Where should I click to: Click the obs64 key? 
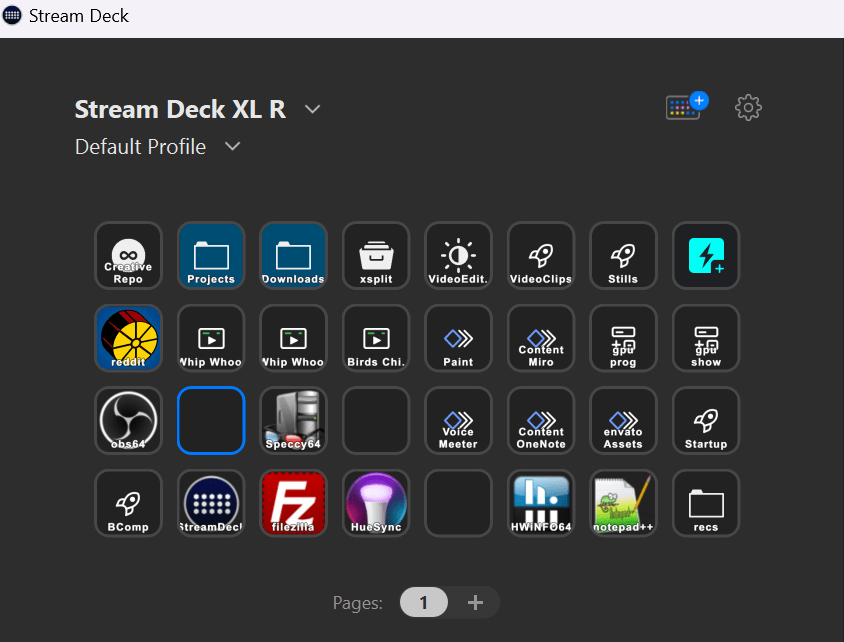[x=128, y=421]
